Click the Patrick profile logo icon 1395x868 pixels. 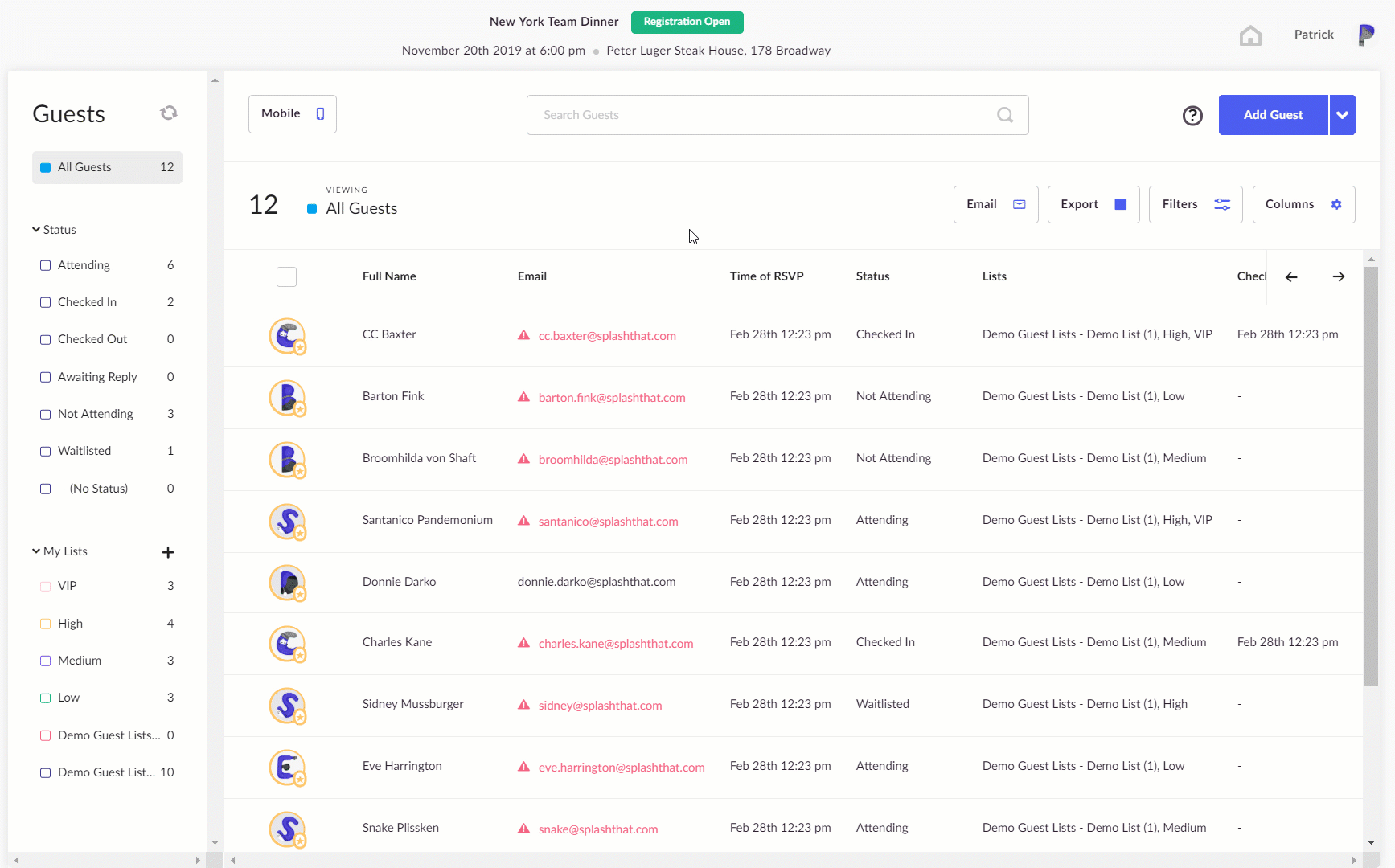click(x=1366, y=35)
